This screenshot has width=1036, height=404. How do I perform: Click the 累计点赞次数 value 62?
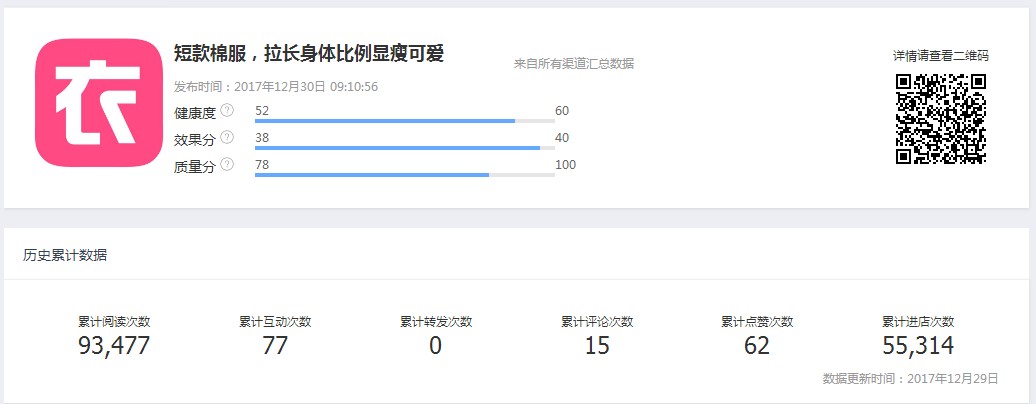click(x=757, y=345)
